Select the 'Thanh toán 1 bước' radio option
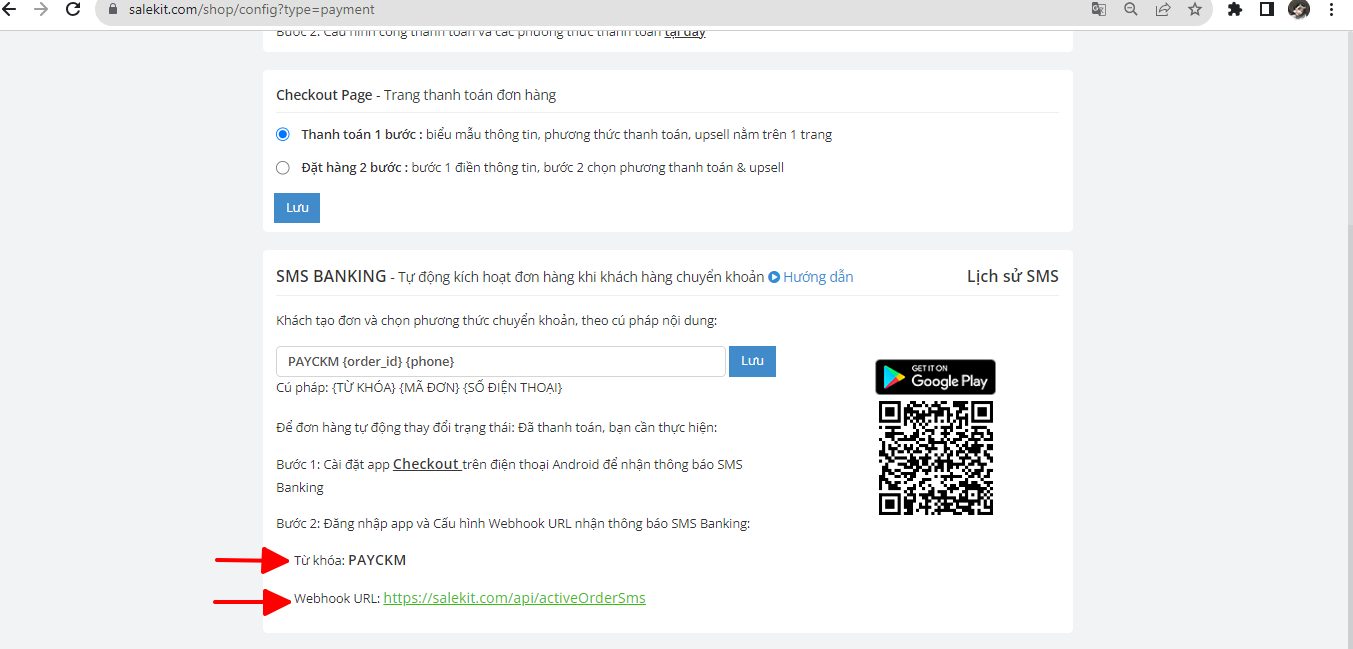This screenshot has width=1353, height=649. pos(283,134)
